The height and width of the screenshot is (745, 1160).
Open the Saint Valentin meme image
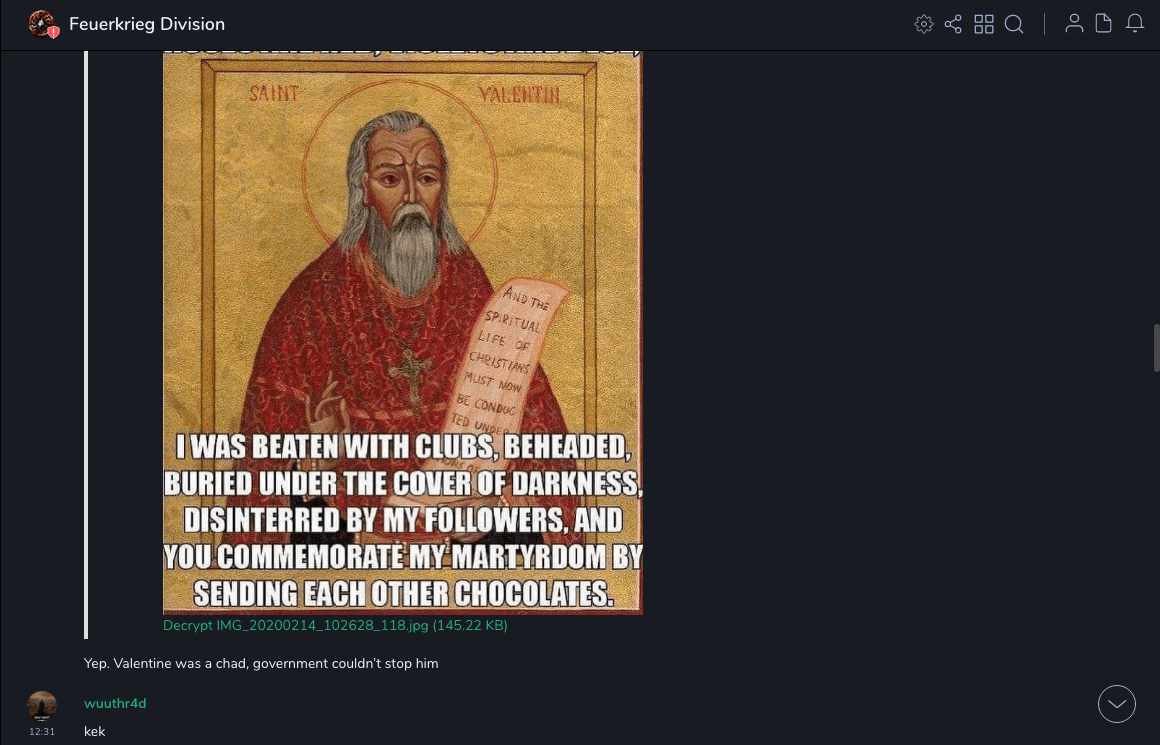click(x=402, y=332)
